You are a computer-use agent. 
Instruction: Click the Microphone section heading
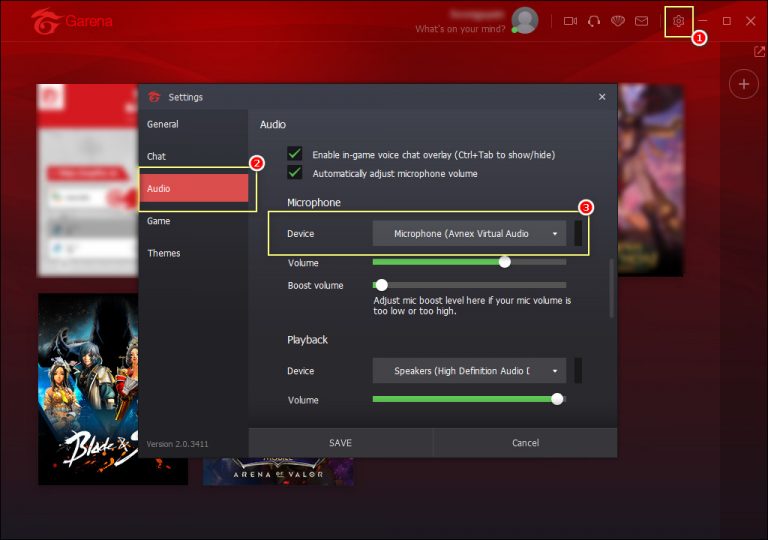(x=313, y=202)
